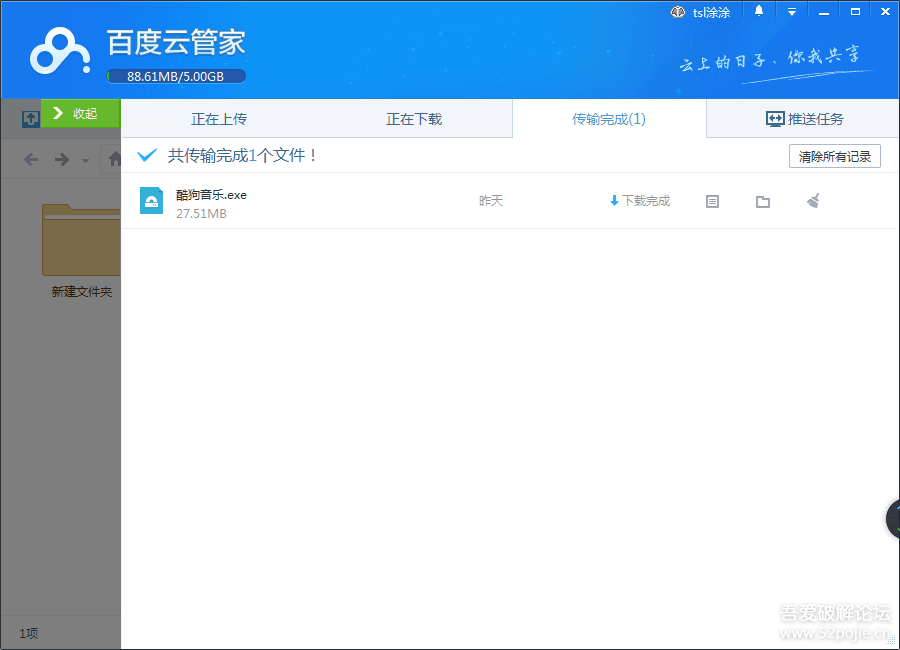Click the 下载完成 status label
This screenshot has width=900, height=650.
click(639, 200)
